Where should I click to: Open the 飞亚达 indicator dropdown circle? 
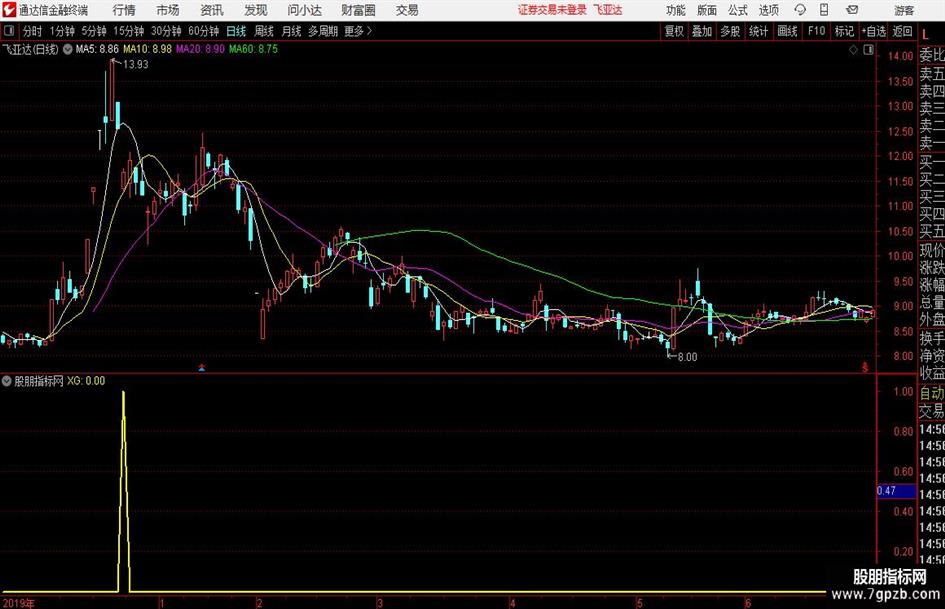pyautogui.click(x=68, y=49)
